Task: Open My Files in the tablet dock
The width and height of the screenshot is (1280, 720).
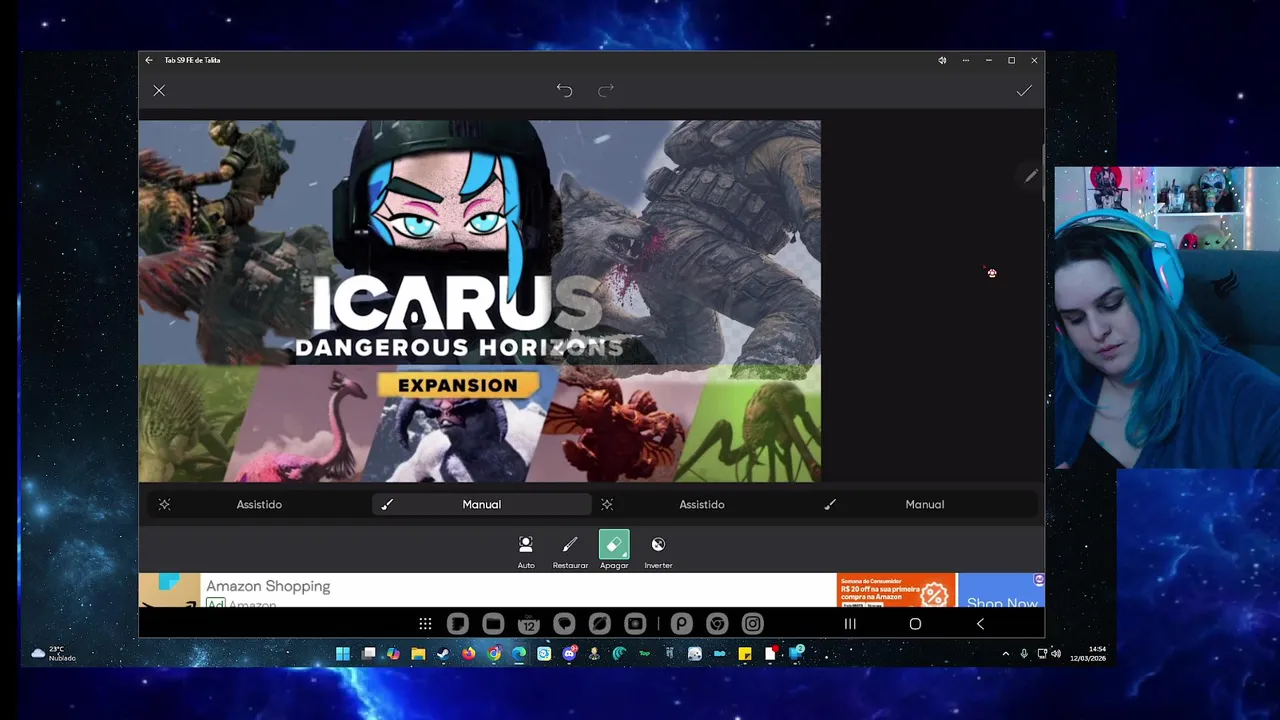Action: (493, 624)
